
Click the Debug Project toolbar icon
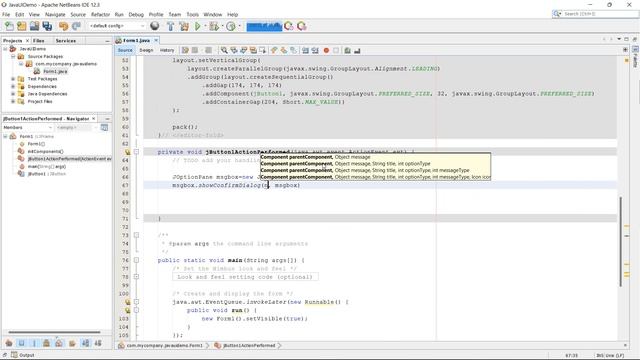[x=213, y=26]
